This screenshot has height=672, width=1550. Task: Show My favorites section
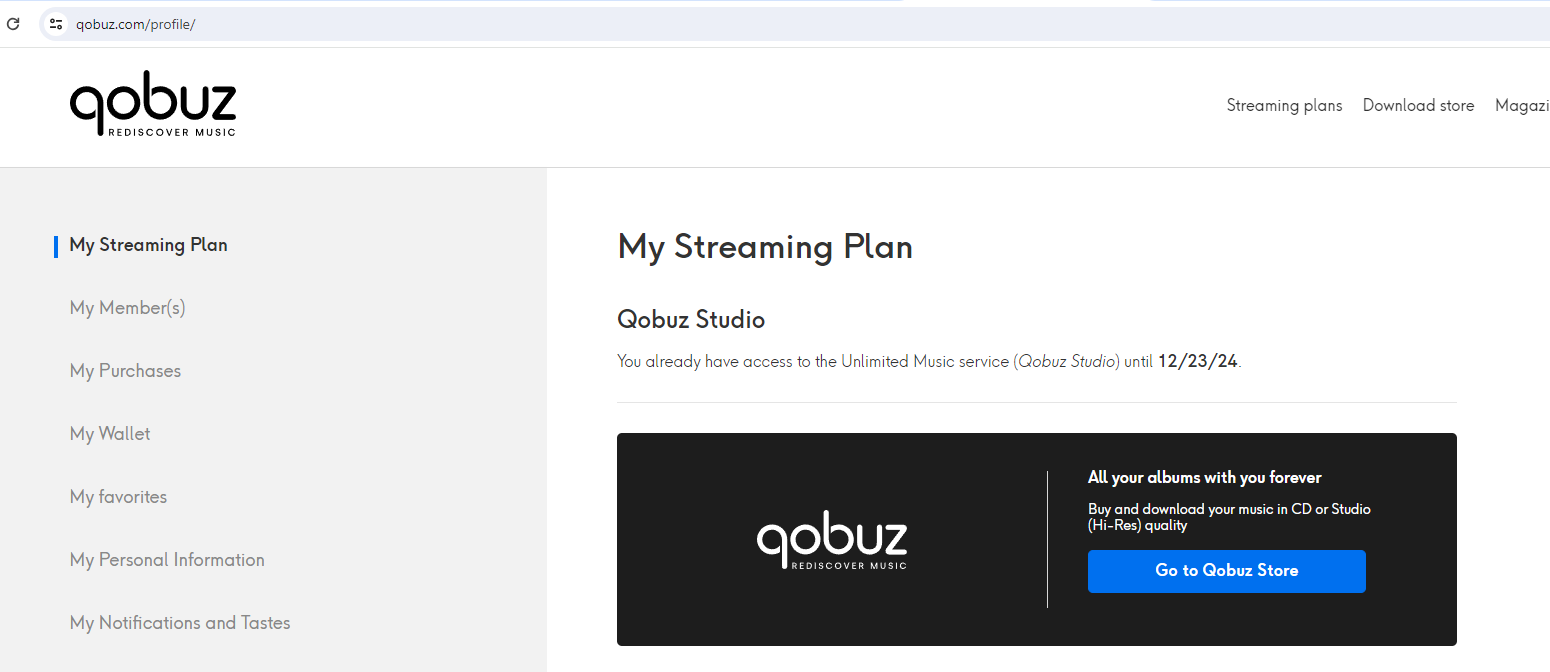[x=118, y=497]
